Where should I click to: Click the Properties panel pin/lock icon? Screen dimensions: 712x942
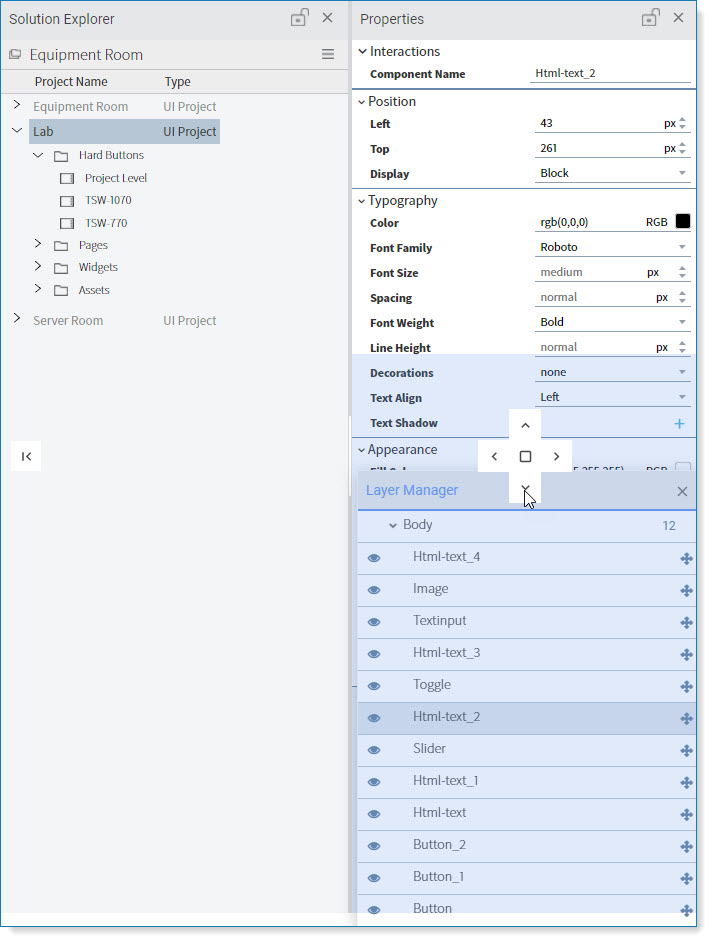[650, 17]
